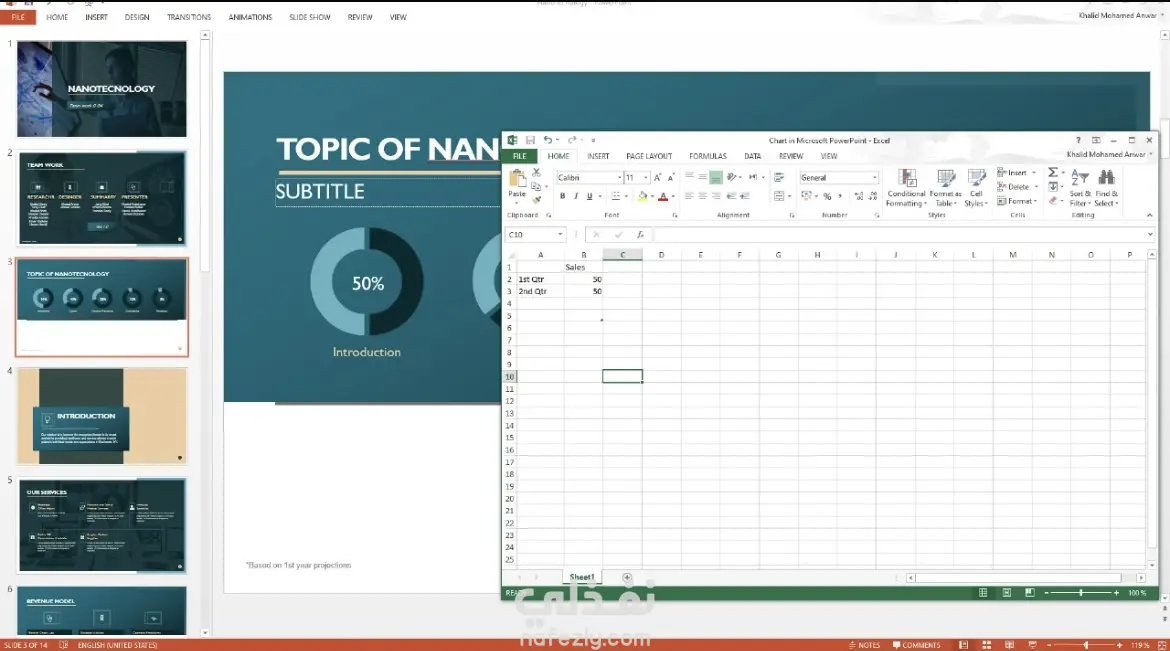Open the Excel File tab
The image size is (1170, 651).
pyautogui.click(x=519, y=156)
